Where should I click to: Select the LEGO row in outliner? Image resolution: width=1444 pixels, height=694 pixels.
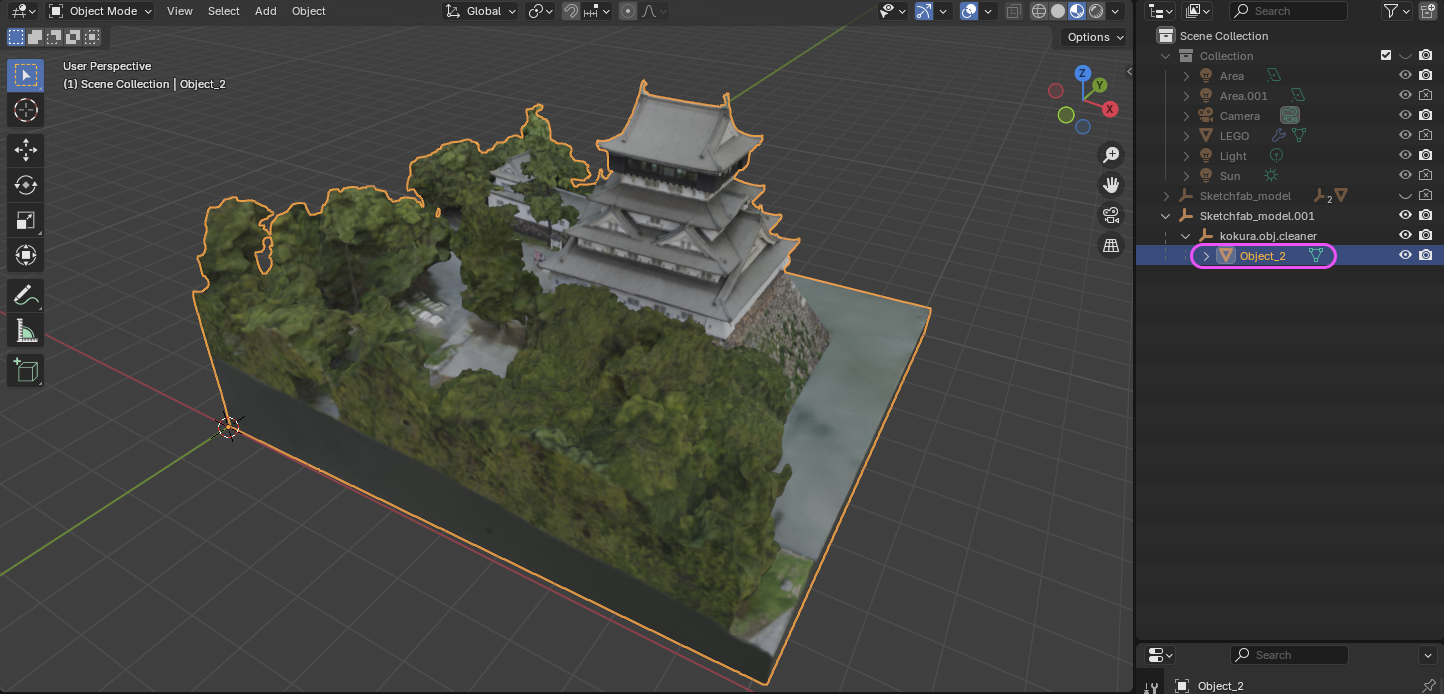pyautogui.click(x=1289, y=136)
